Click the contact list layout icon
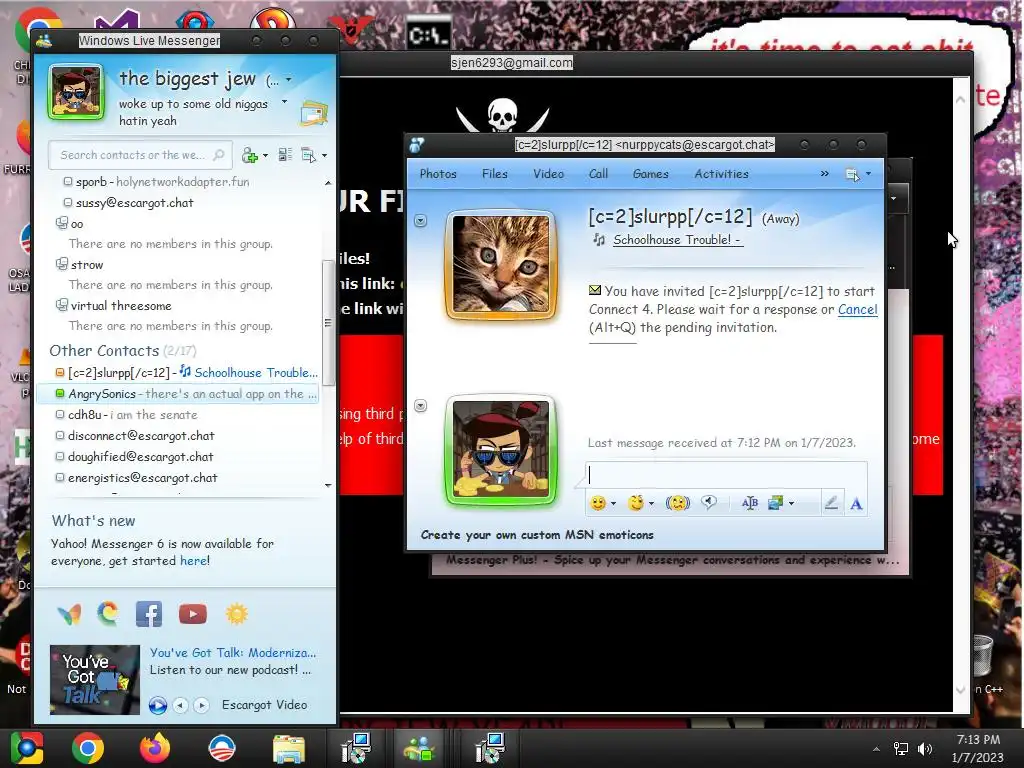 (285, 155)
